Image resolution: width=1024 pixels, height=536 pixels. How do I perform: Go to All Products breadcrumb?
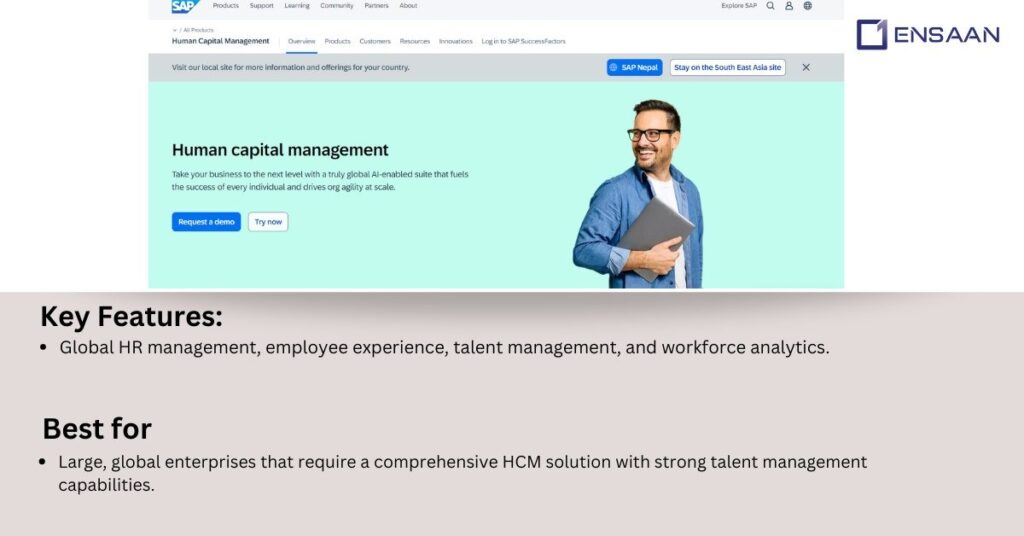coord(198,30)
